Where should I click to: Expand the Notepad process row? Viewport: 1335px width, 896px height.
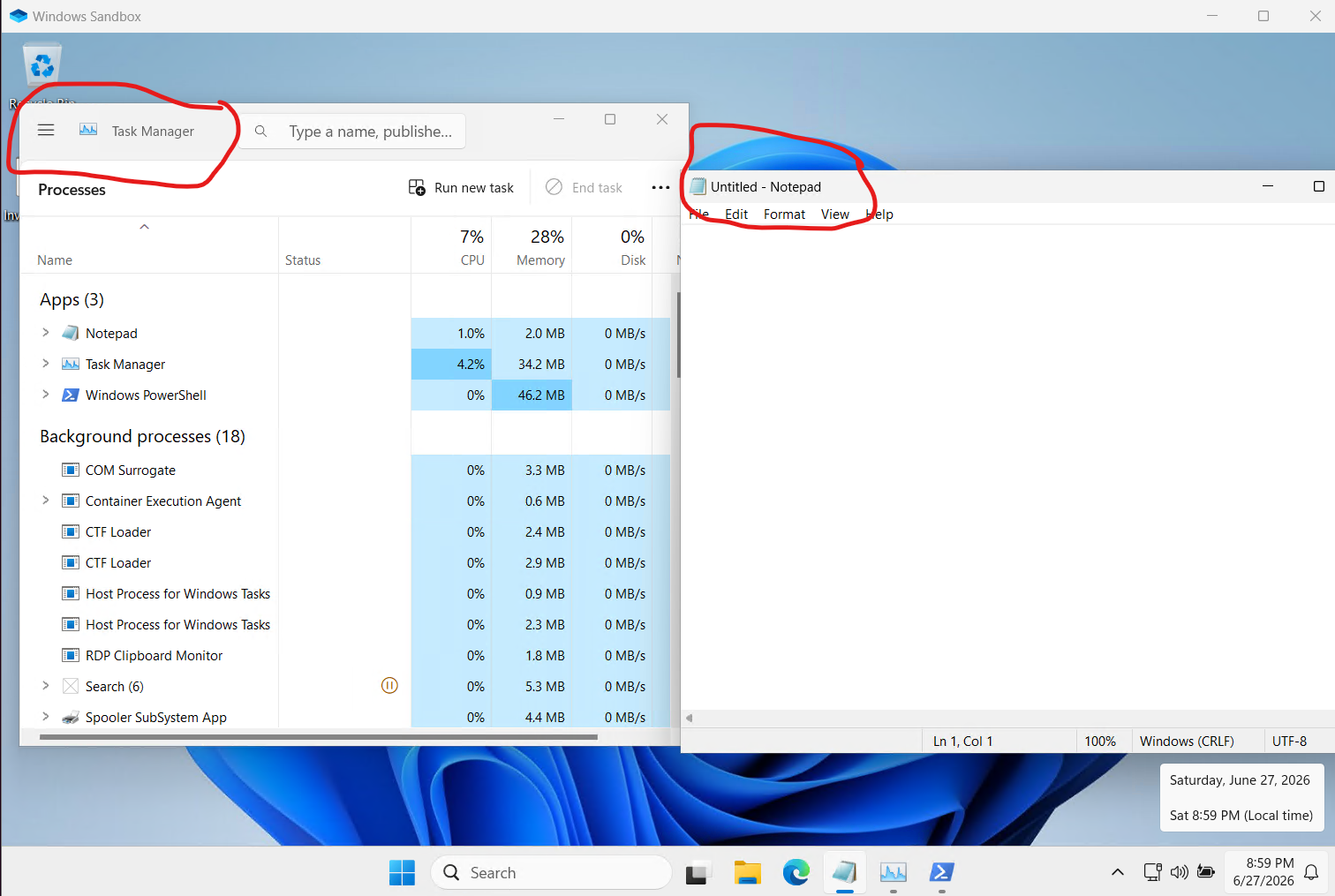point(46,333)
